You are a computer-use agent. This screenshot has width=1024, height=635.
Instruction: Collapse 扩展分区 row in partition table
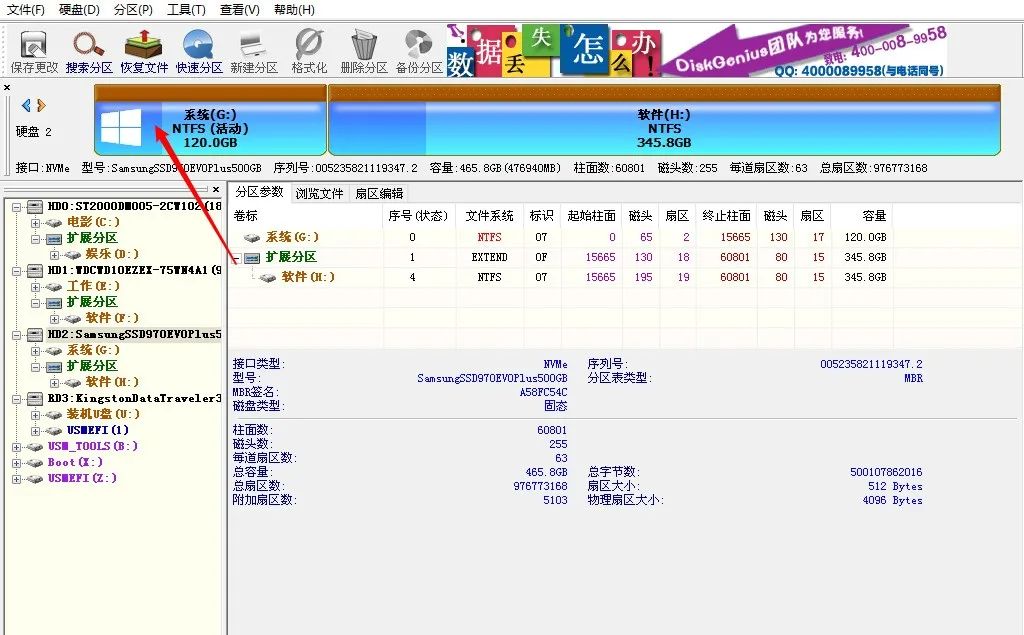click(x=237, y=258)
